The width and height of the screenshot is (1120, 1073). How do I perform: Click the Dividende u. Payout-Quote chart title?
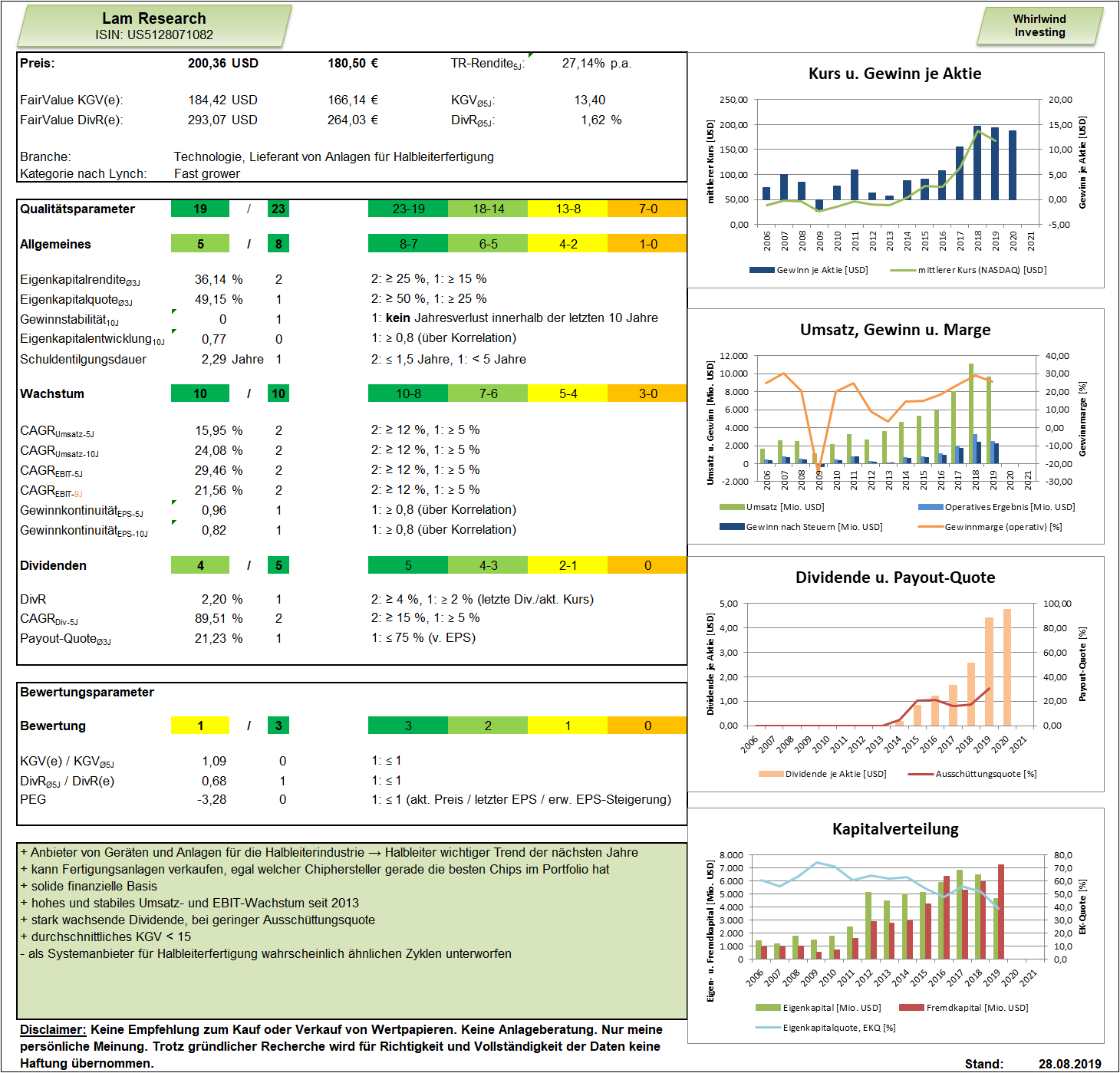(x=895, y=578)
